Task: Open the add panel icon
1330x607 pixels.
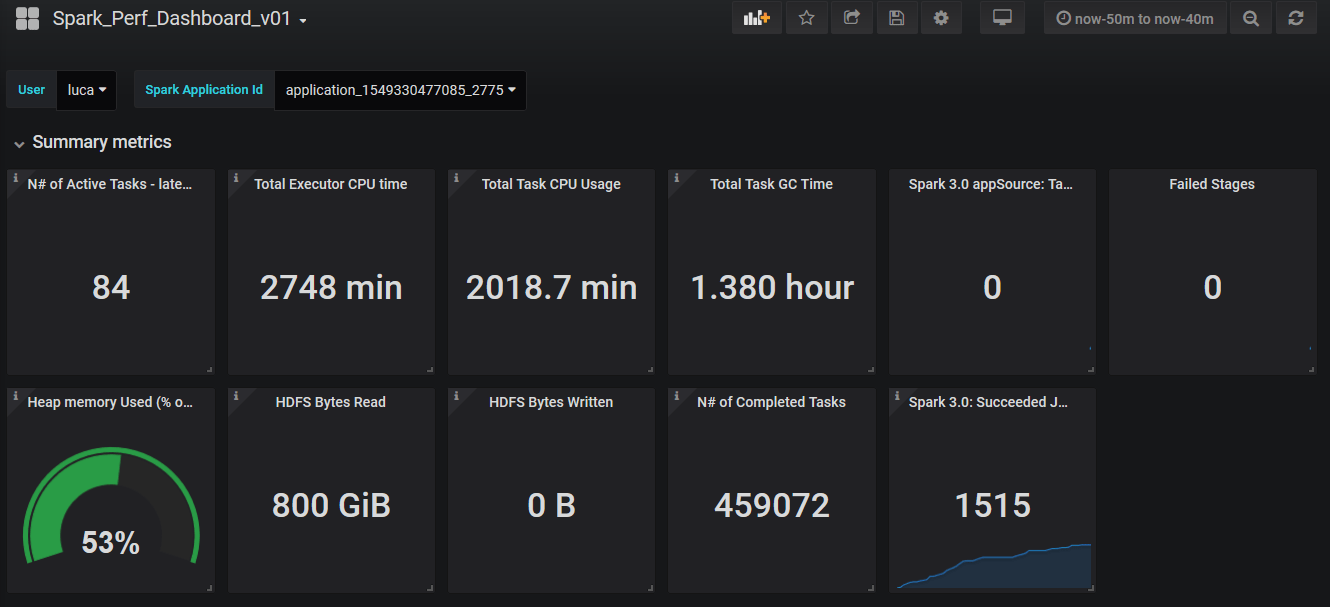Action: click(x=757, y=17)
